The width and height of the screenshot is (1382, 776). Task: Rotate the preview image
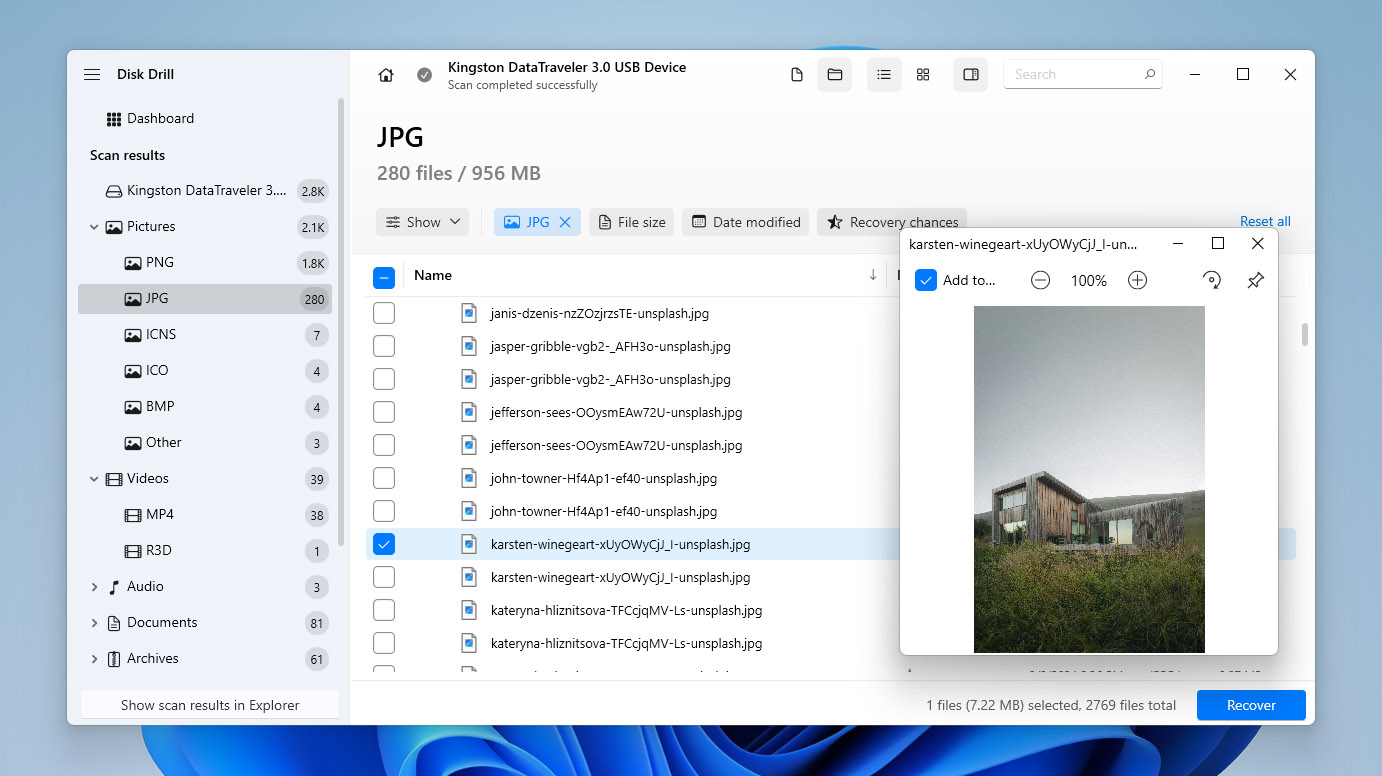pyautogui.click(x=1212, y=281)
